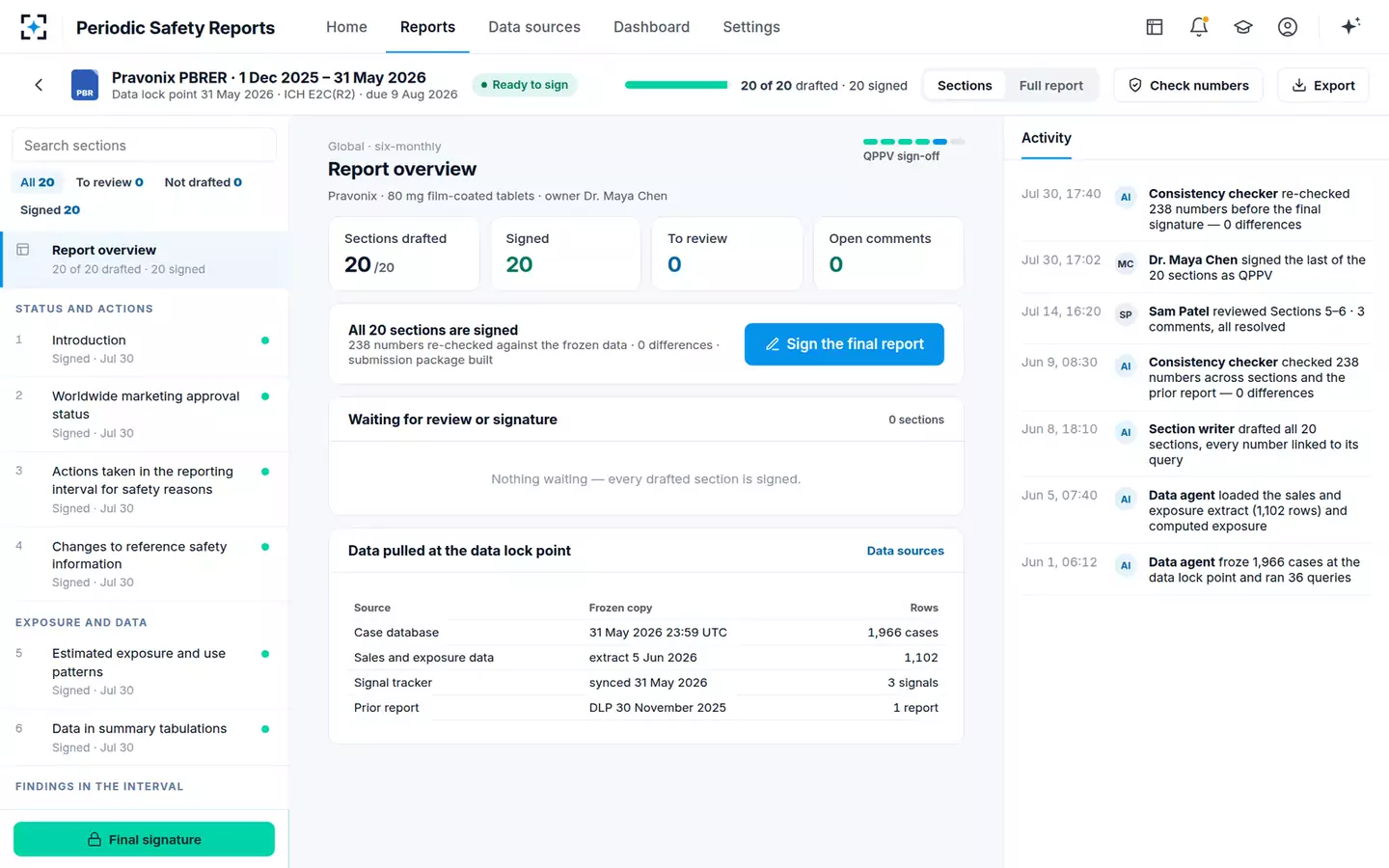Open Settings in top navigation
Image resolution: width=1389 pixels, height=868 pixels.
(751, 27)
